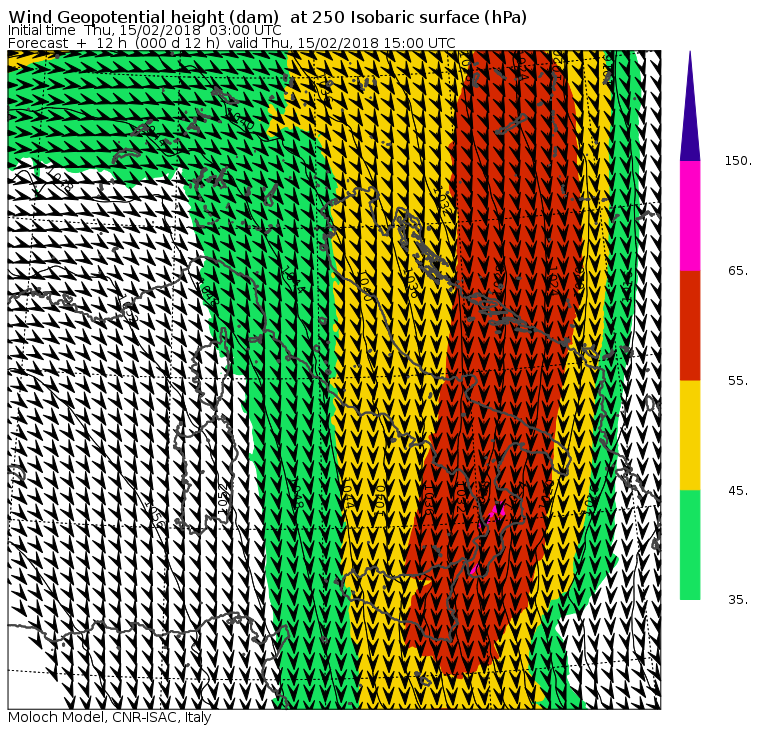The image size is (760, 731).
Task: Click the yellow 45-55 legend color band
Action: coord(690,435)
